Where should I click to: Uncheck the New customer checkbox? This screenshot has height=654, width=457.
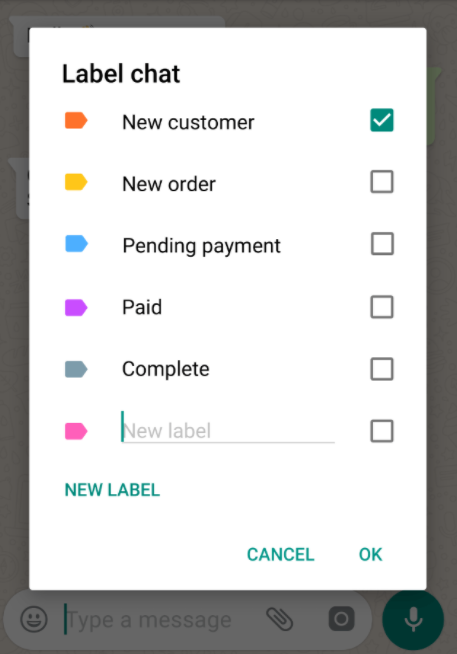tap(382, 120)
